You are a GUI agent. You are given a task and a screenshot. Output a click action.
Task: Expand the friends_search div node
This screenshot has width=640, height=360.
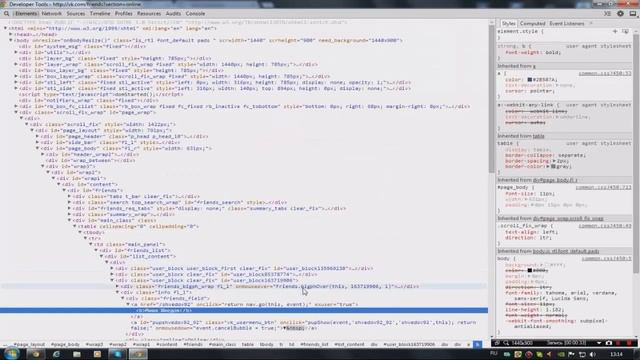point(69,202)
